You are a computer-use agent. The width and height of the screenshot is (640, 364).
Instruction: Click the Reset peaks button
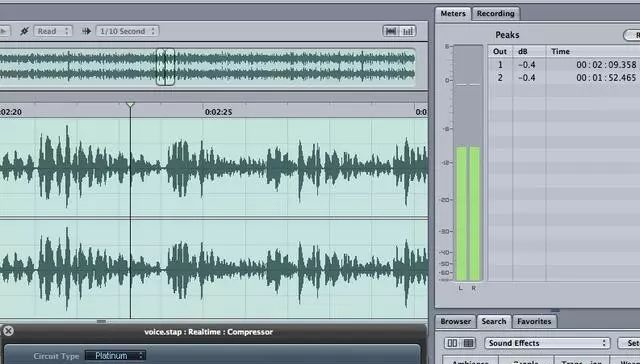(632, 35)
